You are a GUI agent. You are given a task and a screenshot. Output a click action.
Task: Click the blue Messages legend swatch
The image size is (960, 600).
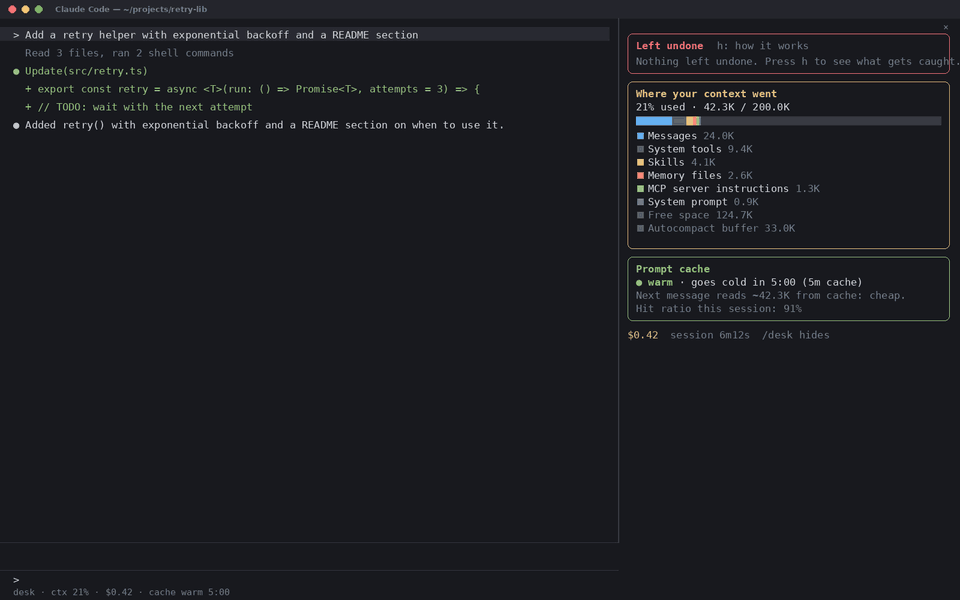click(640, 136)
